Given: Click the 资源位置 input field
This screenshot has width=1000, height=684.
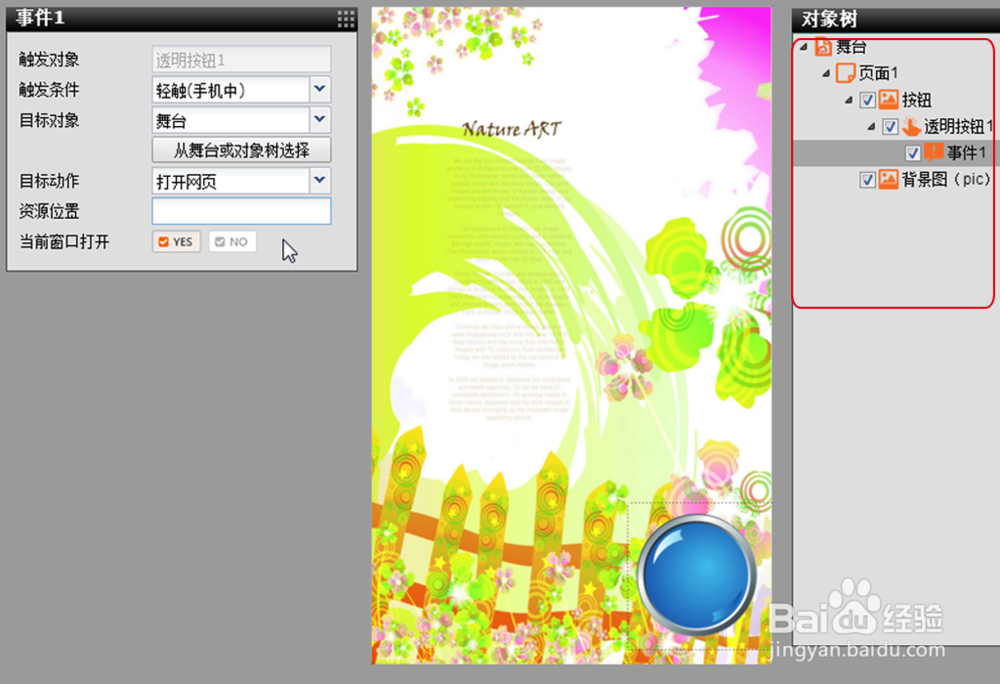Looking at the screenshot, I should (x=241, y=211).
